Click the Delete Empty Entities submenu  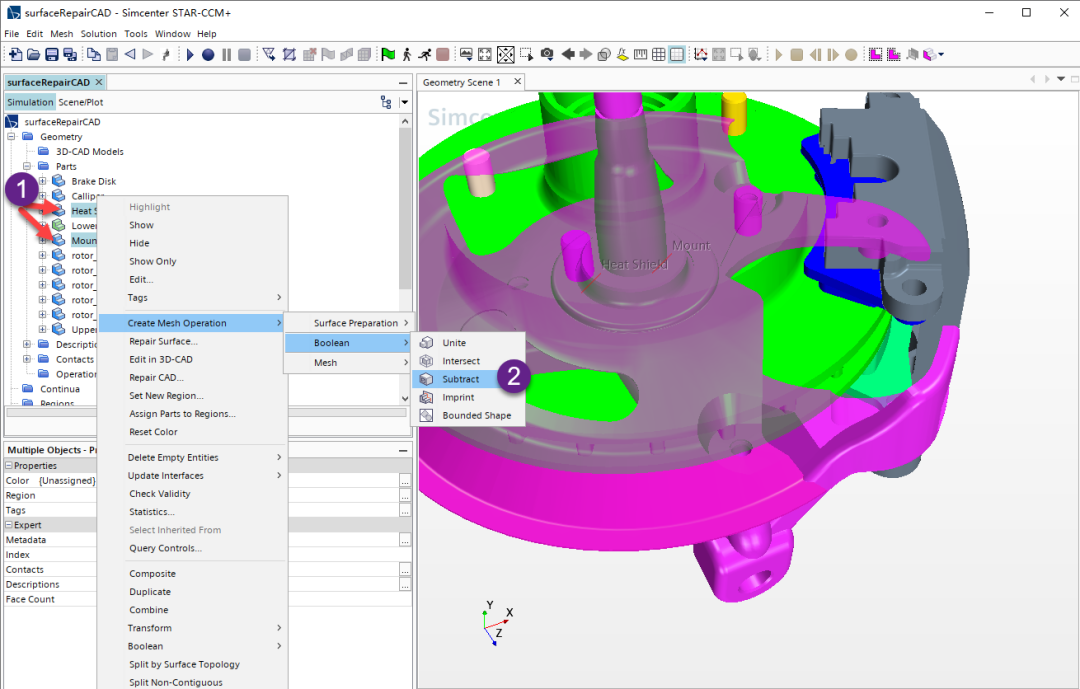pyautogui.click(x=192, y=457)
